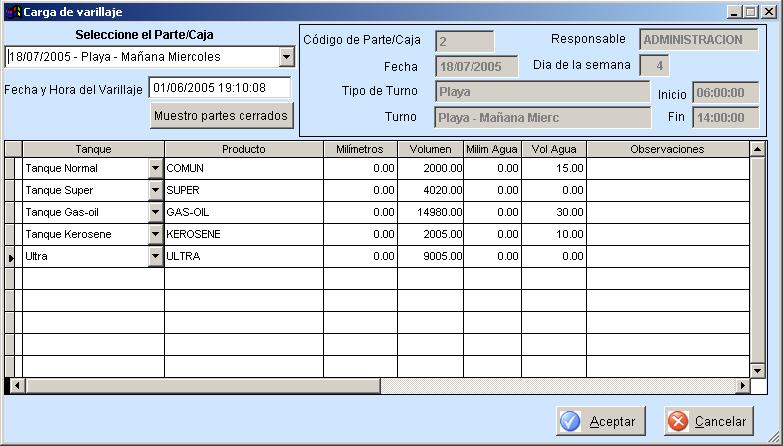Click the Tanque Kerosene cell text
Screen dimensions: 783x446
pyautogui.click(x=68, y=235)
